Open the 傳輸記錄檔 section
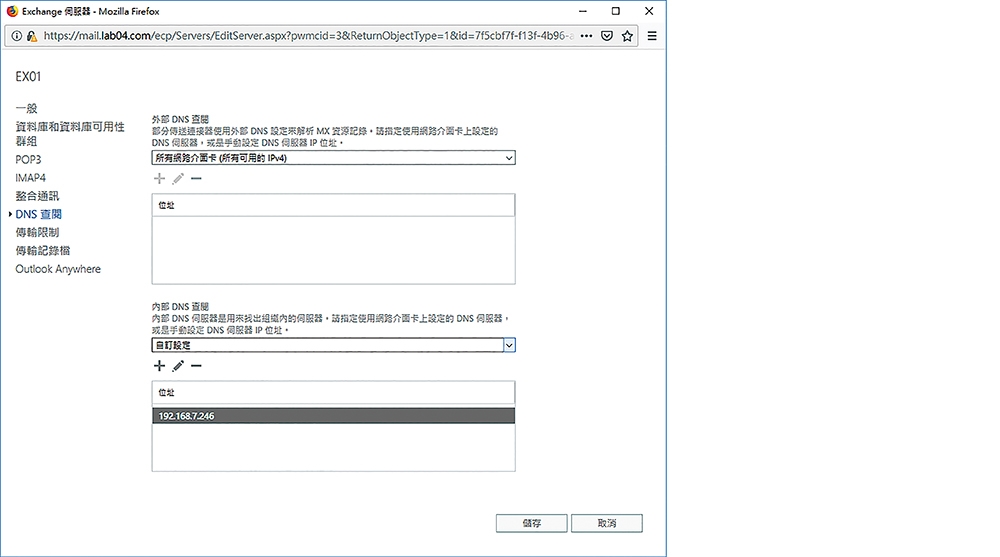1000x557 pixels. pos(43,251)
